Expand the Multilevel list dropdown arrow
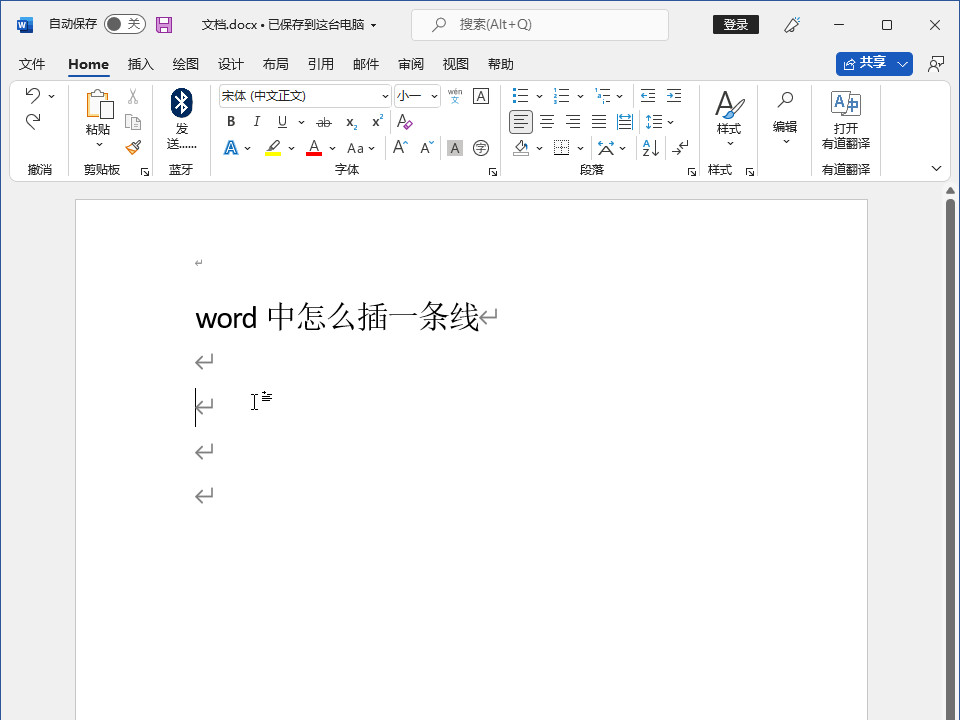 (x=620, y=96)
